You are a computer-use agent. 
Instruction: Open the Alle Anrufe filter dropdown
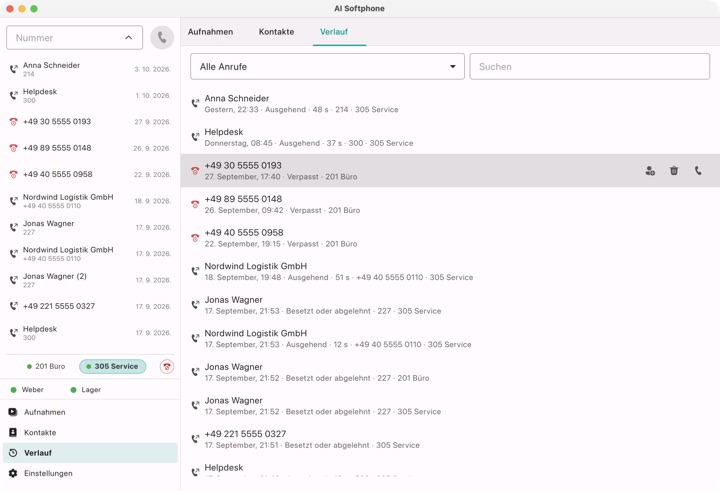click(x=327, y=67)
